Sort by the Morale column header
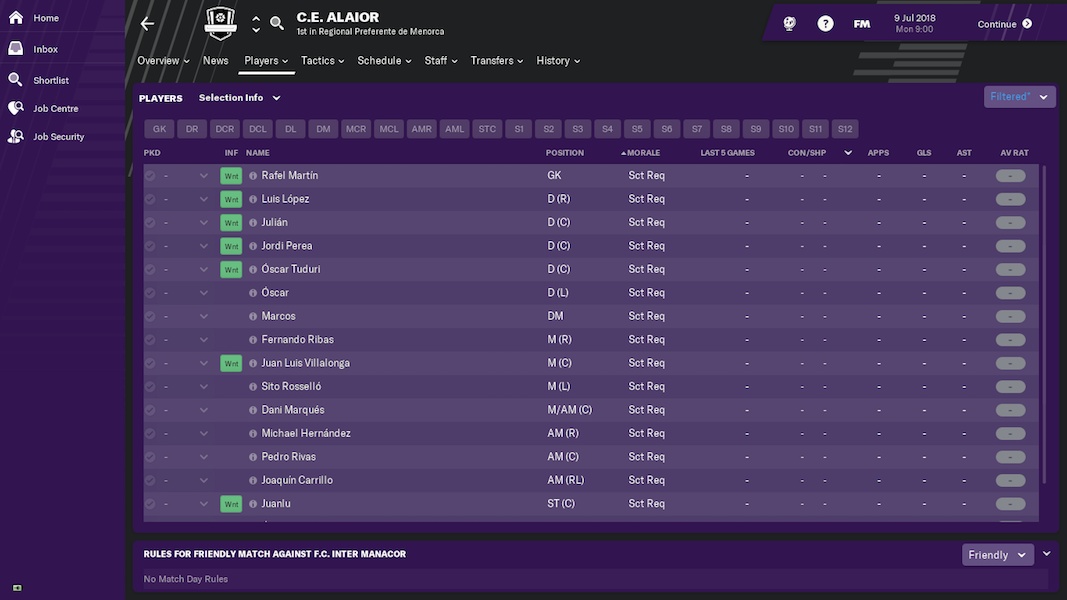Image resolution: width=1067 pixels, height=600 pixels. click(x=640, y=153)
